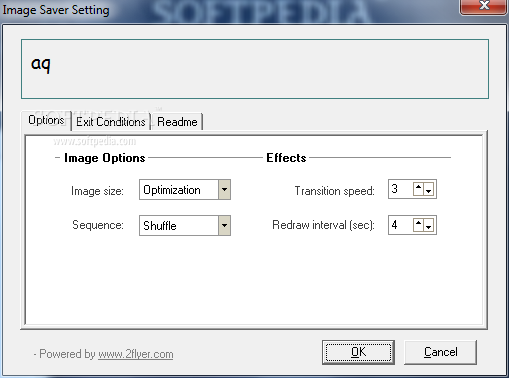This screenshot has width=509, height=378.
Task: Select the Optimization combo box field
Action: (x=185, y=190)
